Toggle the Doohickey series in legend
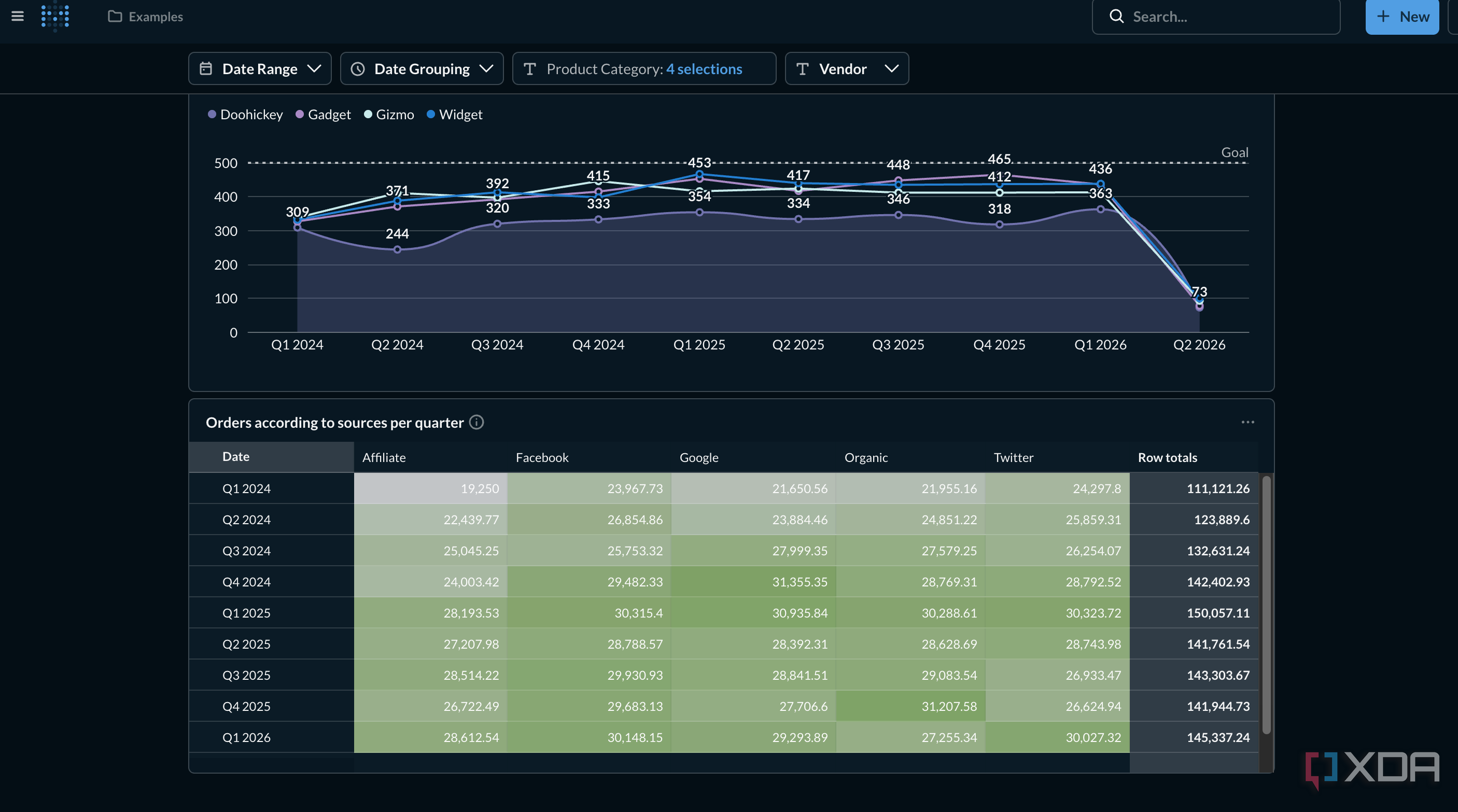Screen dimensions: 1458x812 [x=245, y=114]
